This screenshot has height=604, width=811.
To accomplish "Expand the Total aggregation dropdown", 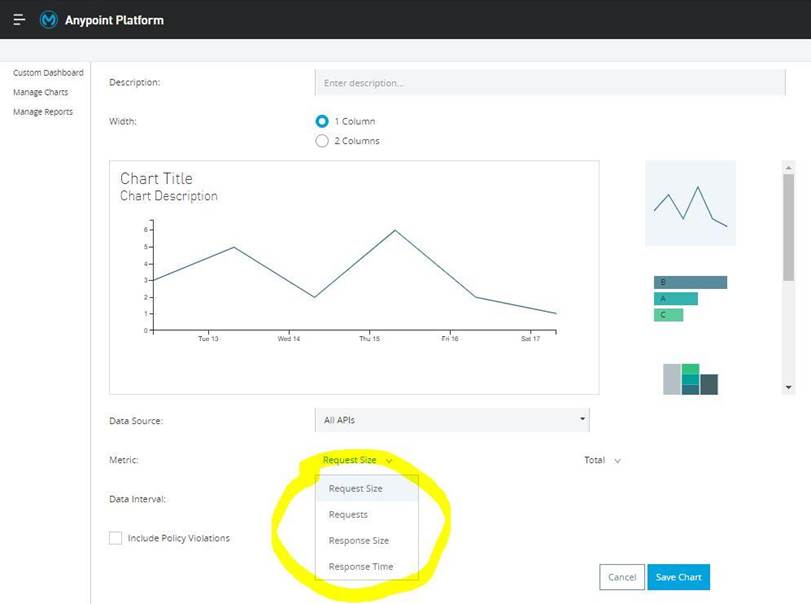I will 602,460.
